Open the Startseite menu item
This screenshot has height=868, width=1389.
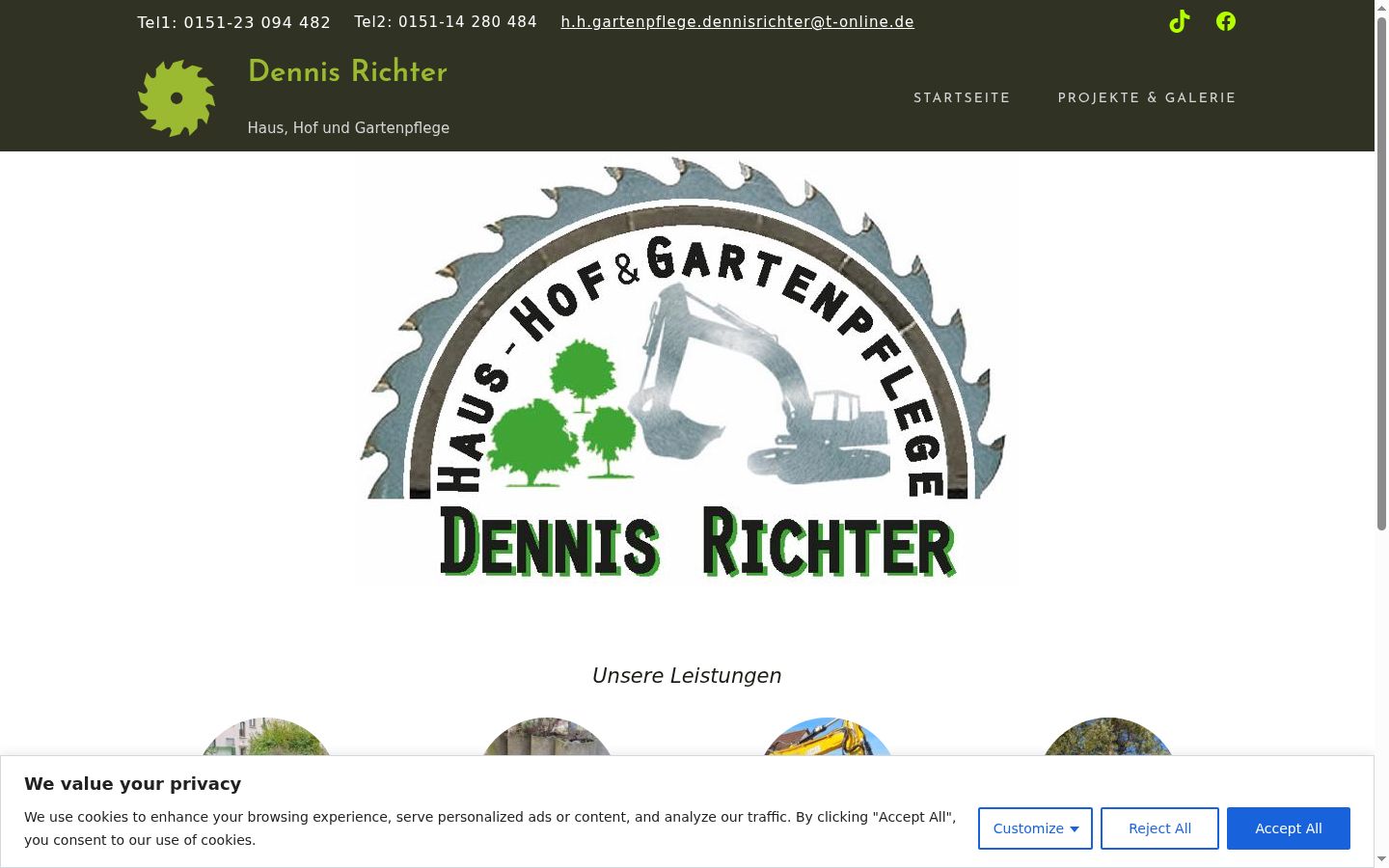pyautogui.click(x=962, y=98)
